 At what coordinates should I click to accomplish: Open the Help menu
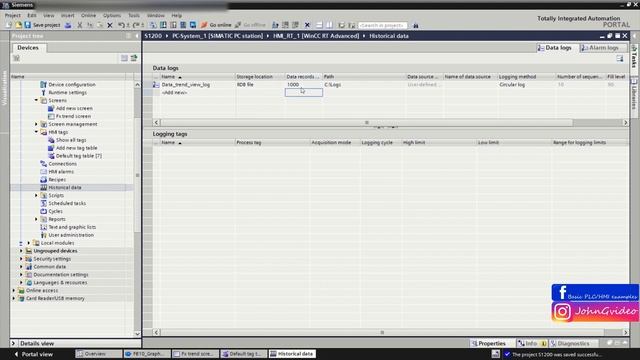pyautogui.click(x=177, y=15)
